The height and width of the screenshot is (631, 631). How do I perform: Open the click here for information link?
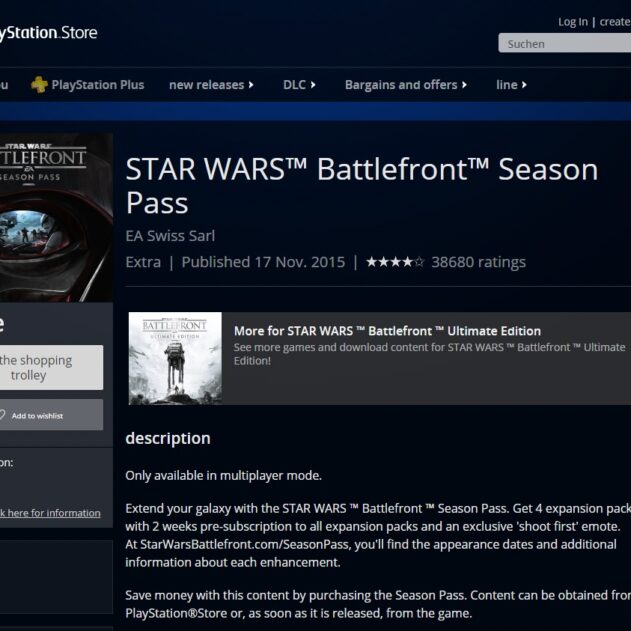click(50, 513)
